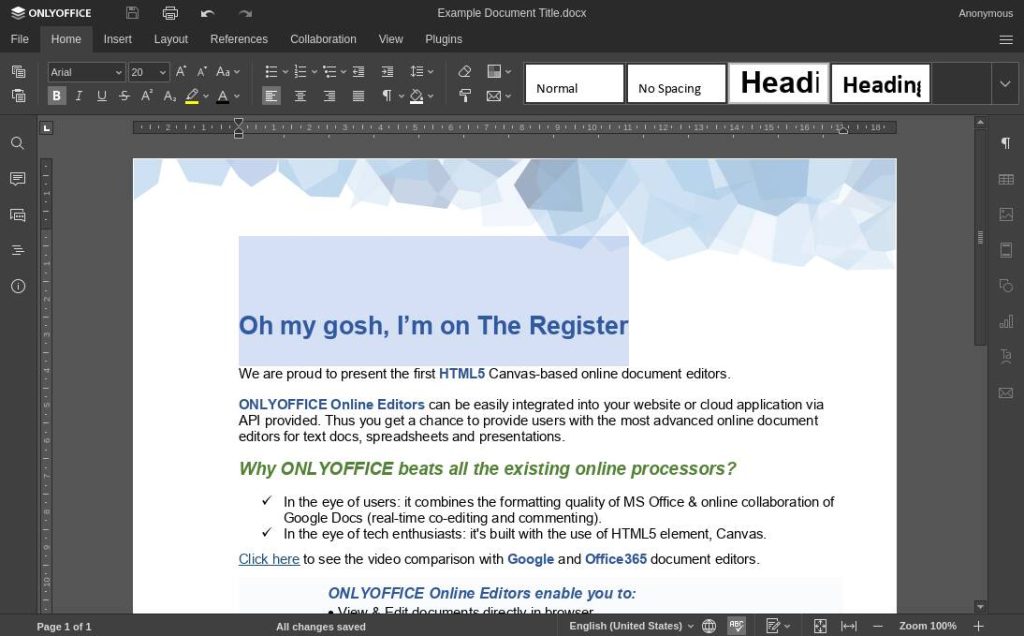1024x636 pixels.
Task: Redo the last action
Action: pos(246,13)
